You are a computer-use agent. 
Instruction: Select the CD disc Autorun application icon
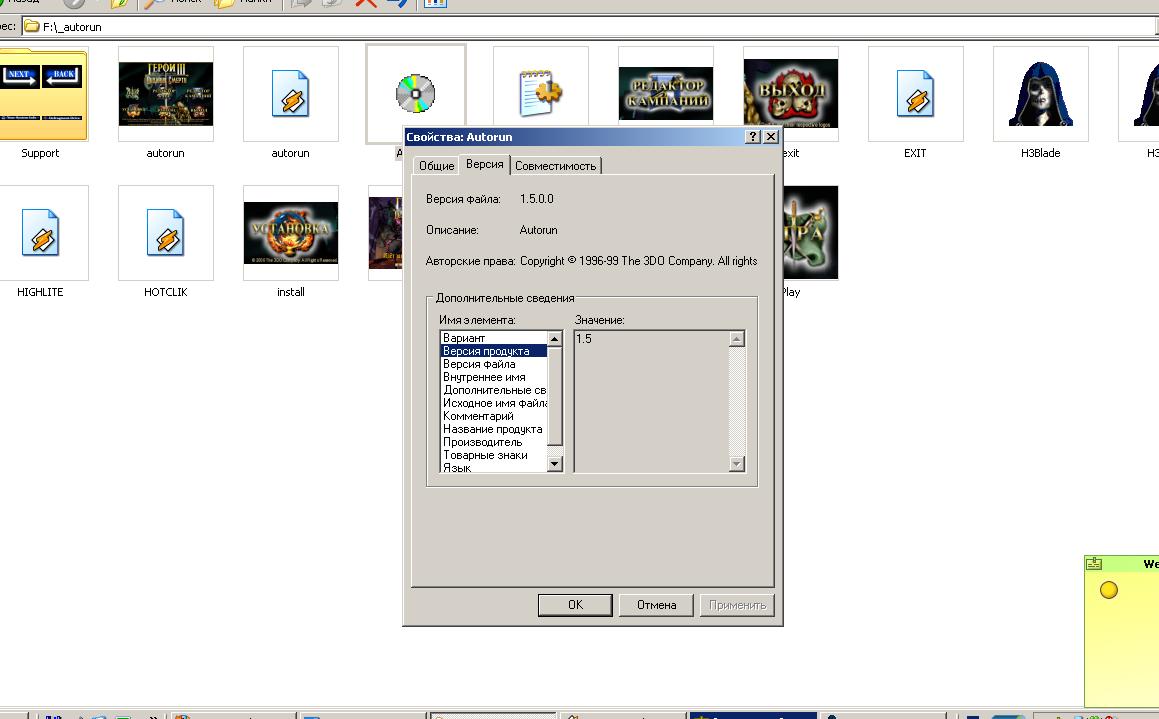(415, 93)
